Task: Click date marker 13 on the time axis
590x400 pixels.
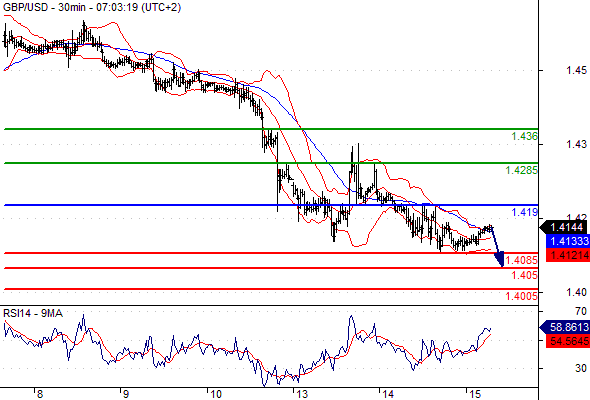Action: (x=302, y=394)
